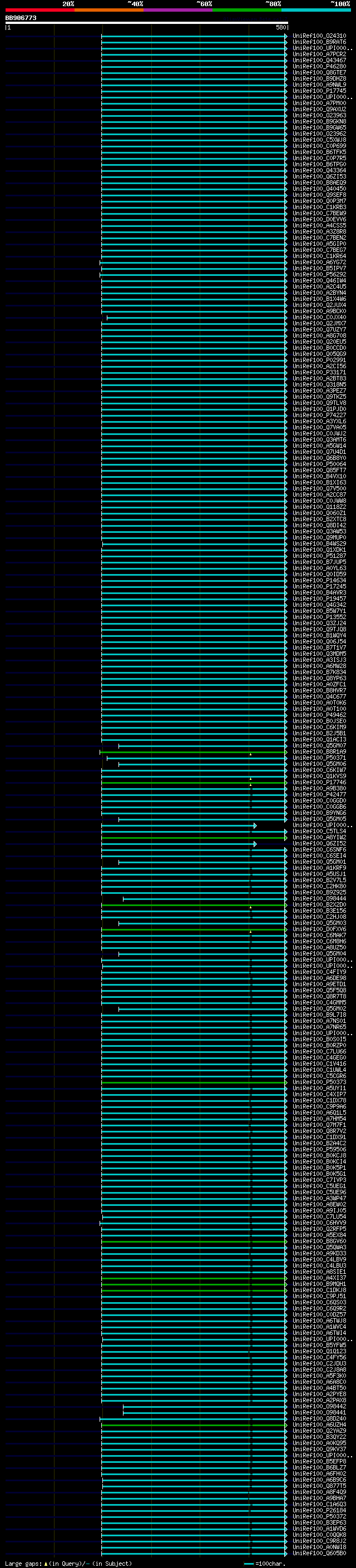Screen dimensions: 356x1568
Task: Click the orange ~40% identity legend segment
Action: pyautogui.click(x=109, y=10)
